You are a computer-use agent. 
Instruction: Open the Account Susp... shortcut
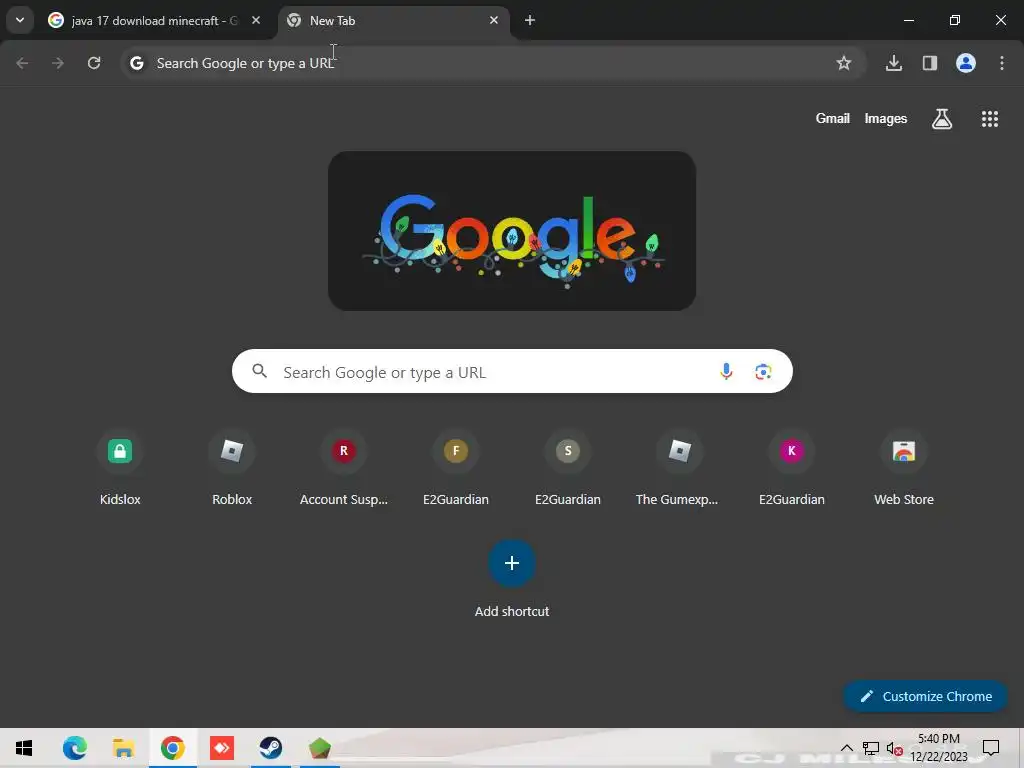(344, 468)
